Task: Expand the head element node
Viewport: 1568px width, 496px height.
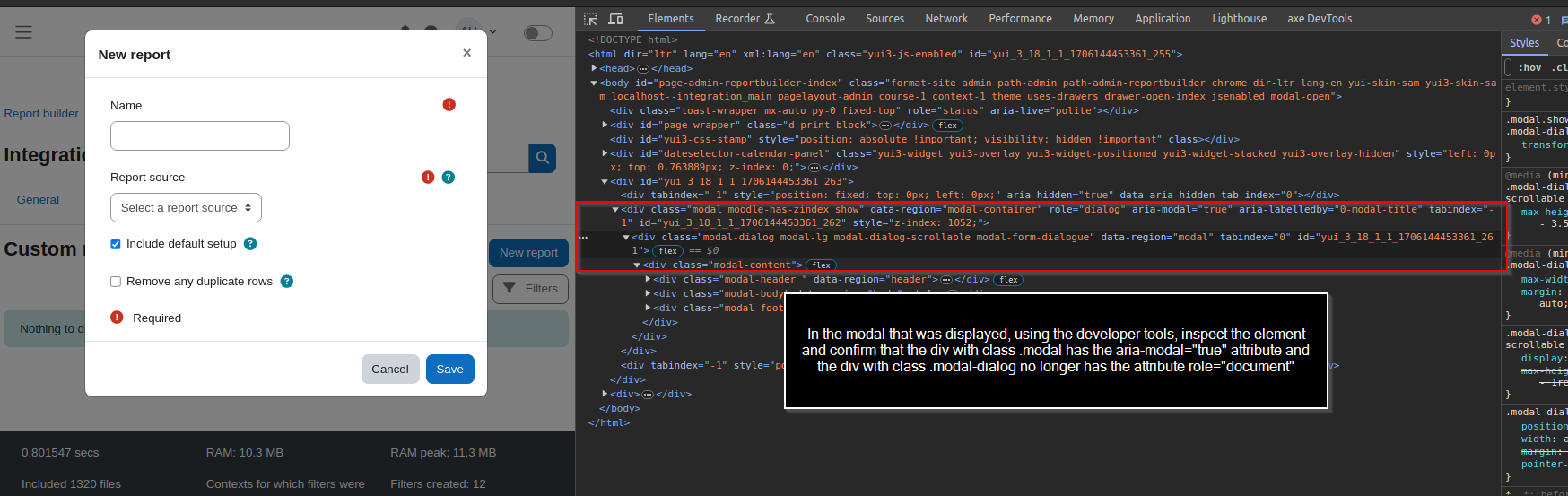Action: tap(594, 68)
